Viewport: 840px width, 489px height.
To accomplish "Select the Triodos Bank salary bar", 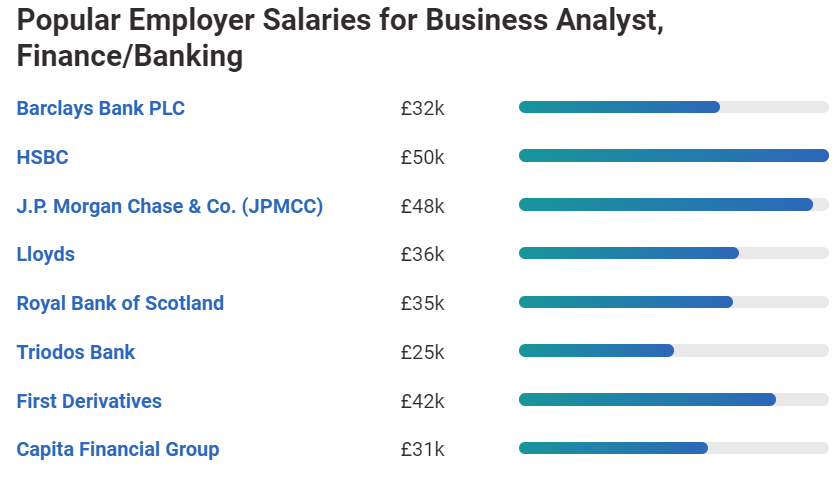I will [673, 350].
